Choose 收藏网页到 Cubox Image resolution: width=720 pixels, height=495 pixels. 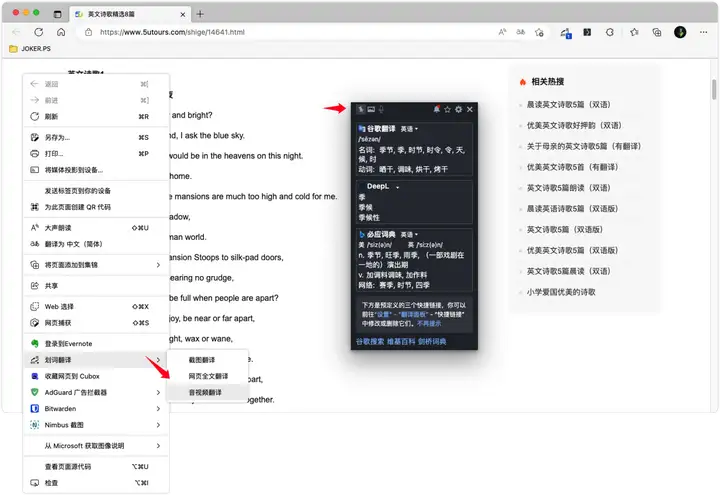(x=96, y=376)
